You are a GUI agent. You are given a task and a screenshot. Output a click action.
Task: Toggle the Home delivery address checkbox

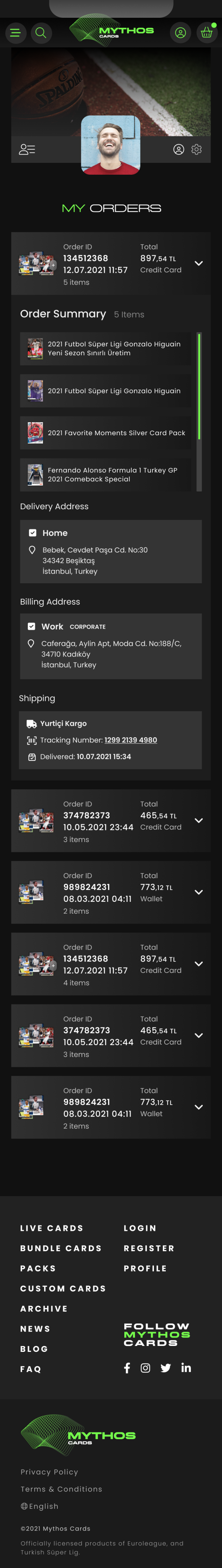pos(33,533)
